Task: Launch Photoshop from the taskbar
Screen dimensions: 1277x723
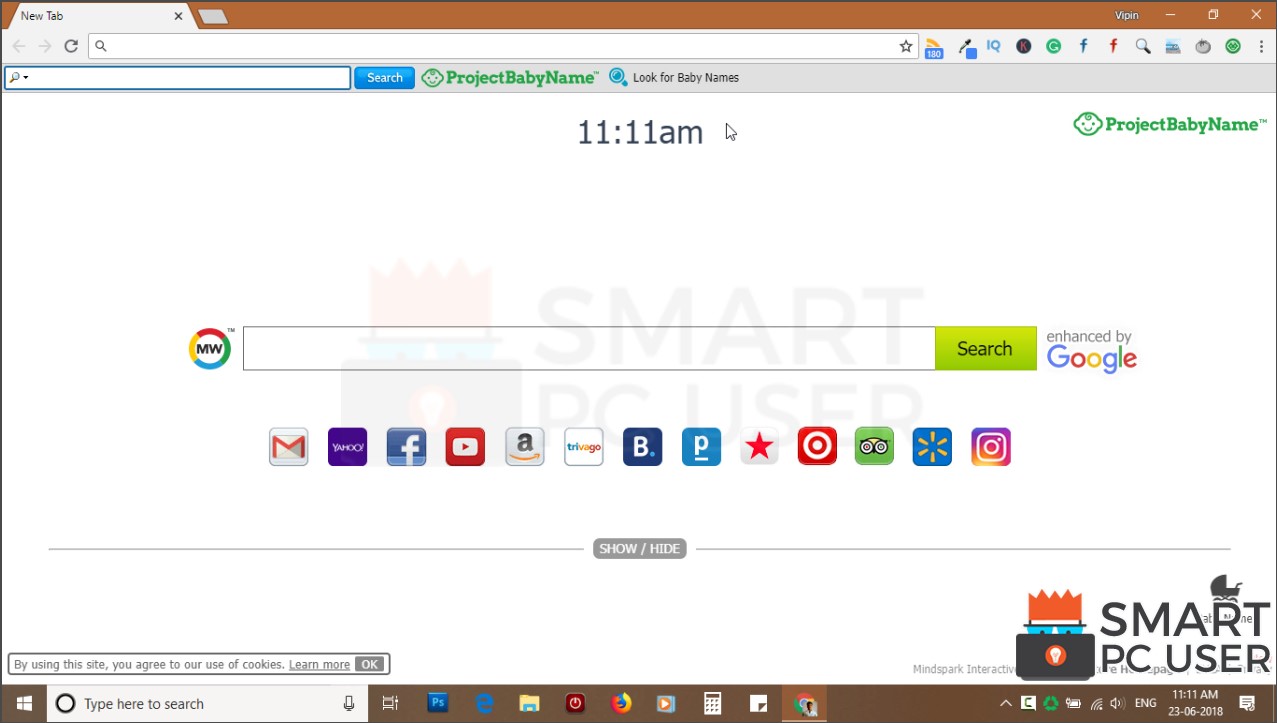Action: [438, 703]
